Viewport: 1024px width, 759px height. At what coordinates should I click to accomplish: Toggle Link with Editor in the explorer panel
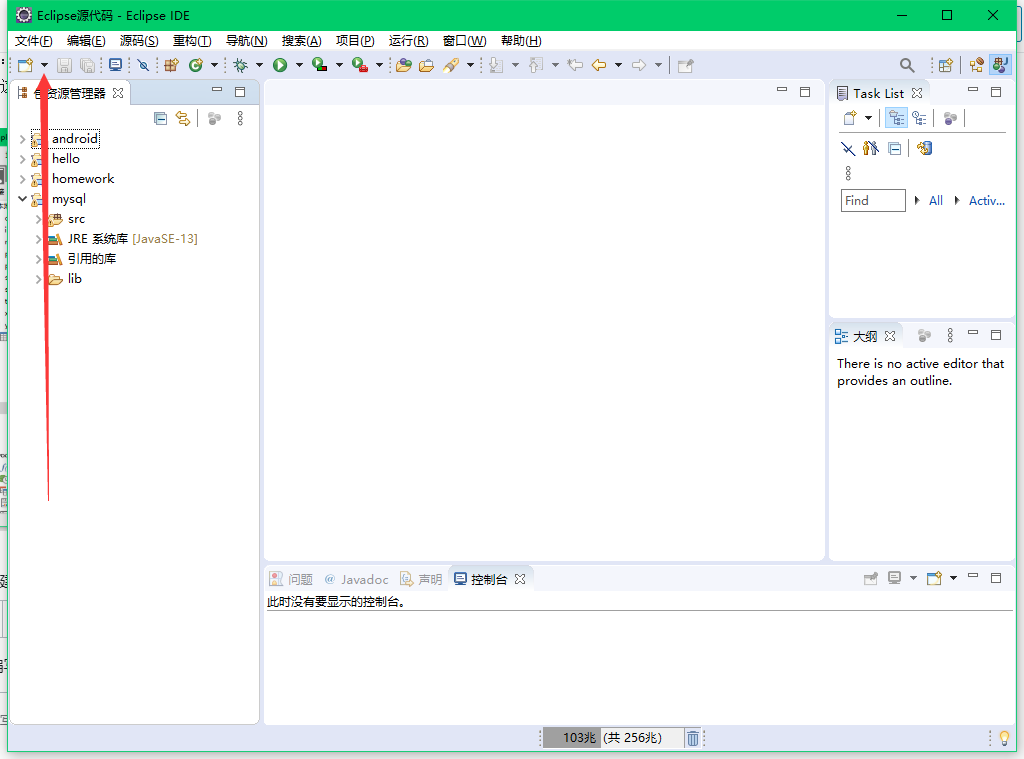(x=182, y=118)
